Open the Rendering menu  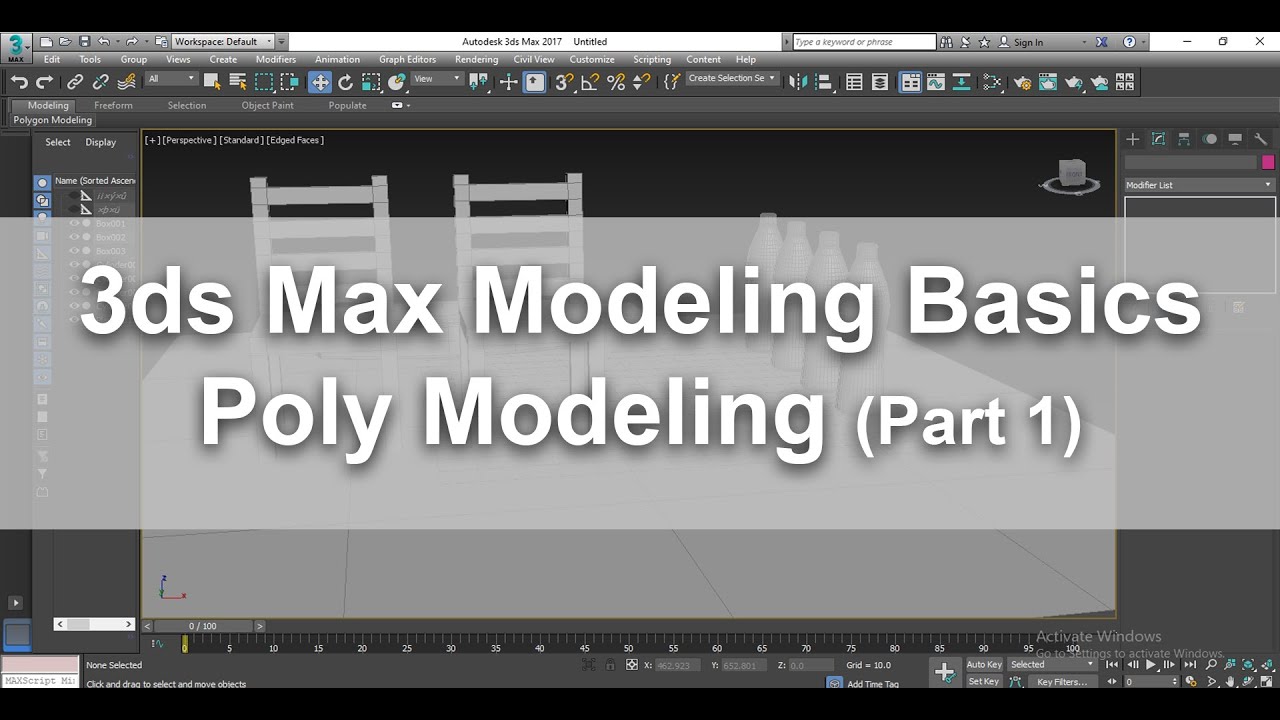tap(476, 59)
